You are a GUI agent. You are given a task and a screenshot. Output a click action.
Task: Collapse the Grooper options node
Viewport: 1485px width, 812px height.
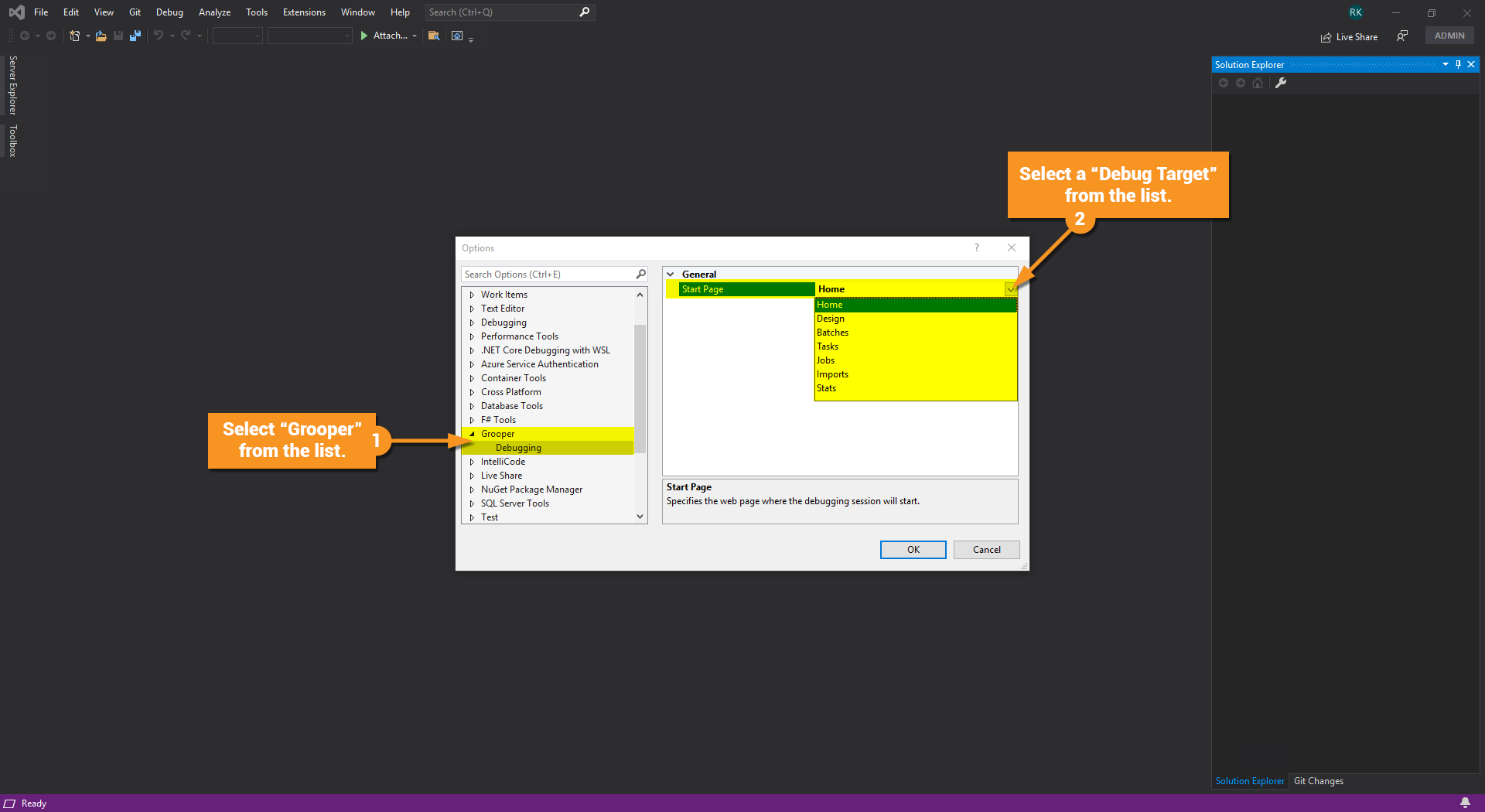[x=472, y=434]
